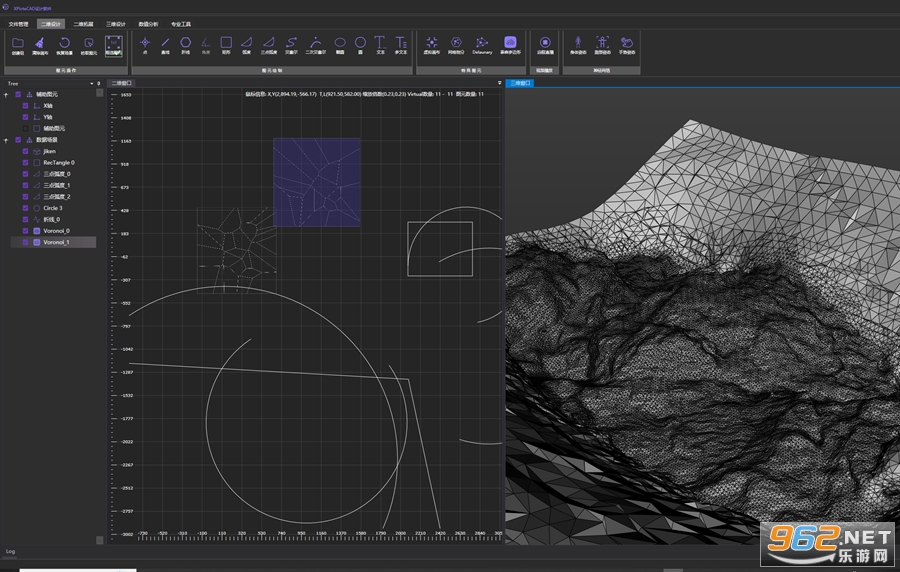Viewport: 900px width, 572px height.
Task: Click the tree panel scrollbar up button
Action: [100, 92]
